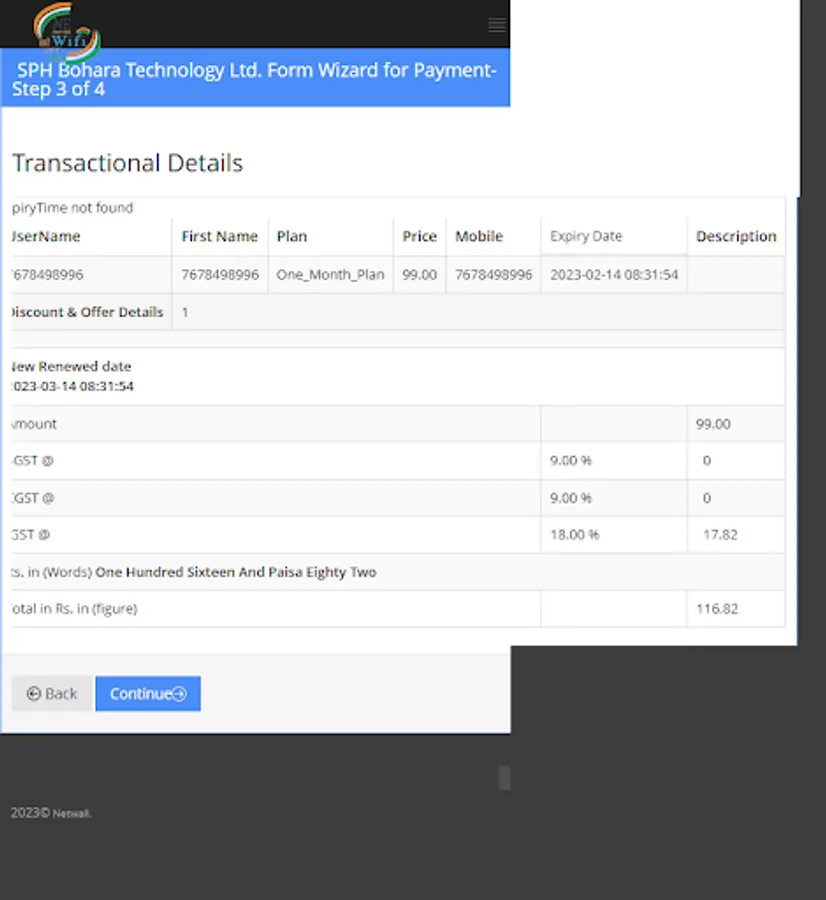Image resolution: width=826 pixels, height=900 pixels.
Task: Click the Form Wizard Step 3 of 4 title
Action: click(254, 79)
